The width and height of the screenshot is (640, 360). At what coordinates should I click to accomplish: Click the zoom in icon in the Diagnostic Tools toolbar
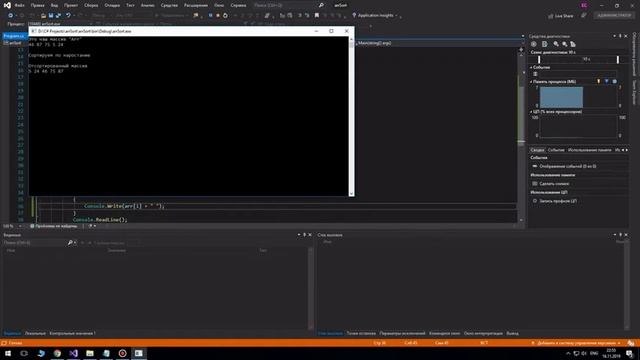pyautogui.click(x=556, y=44)
